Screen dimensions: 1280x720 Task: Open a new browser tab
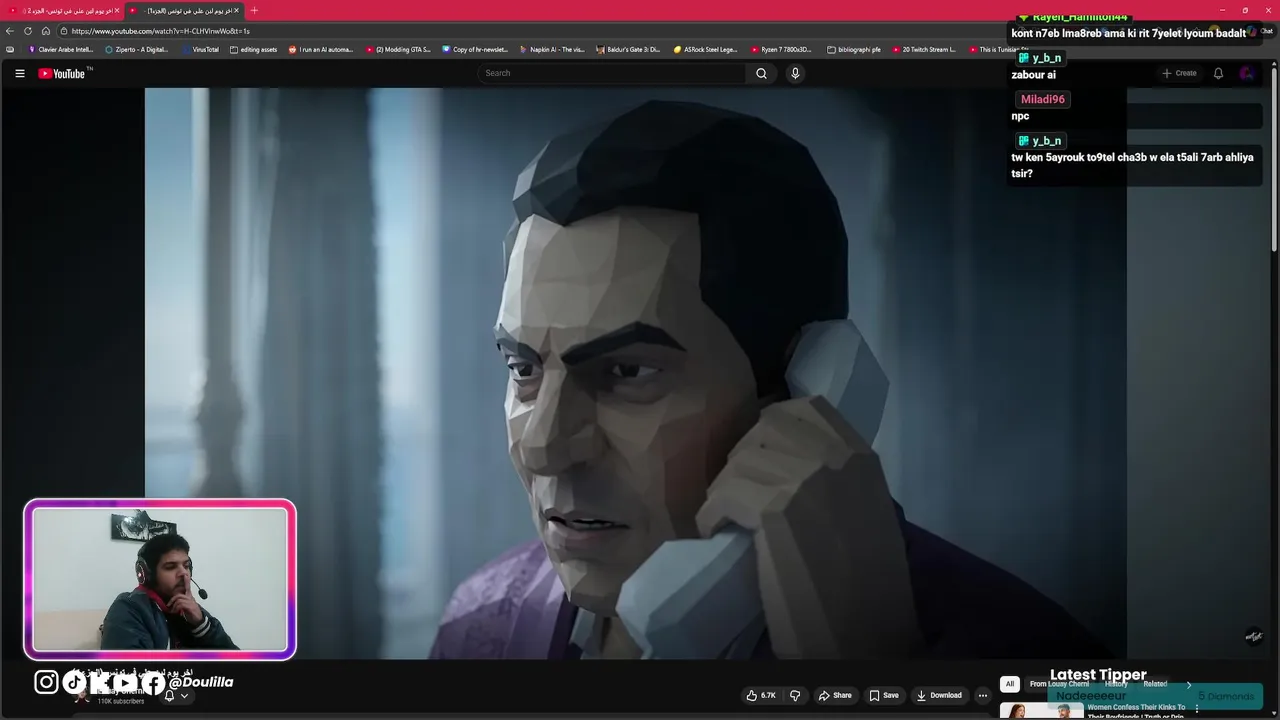pos(254,10)
